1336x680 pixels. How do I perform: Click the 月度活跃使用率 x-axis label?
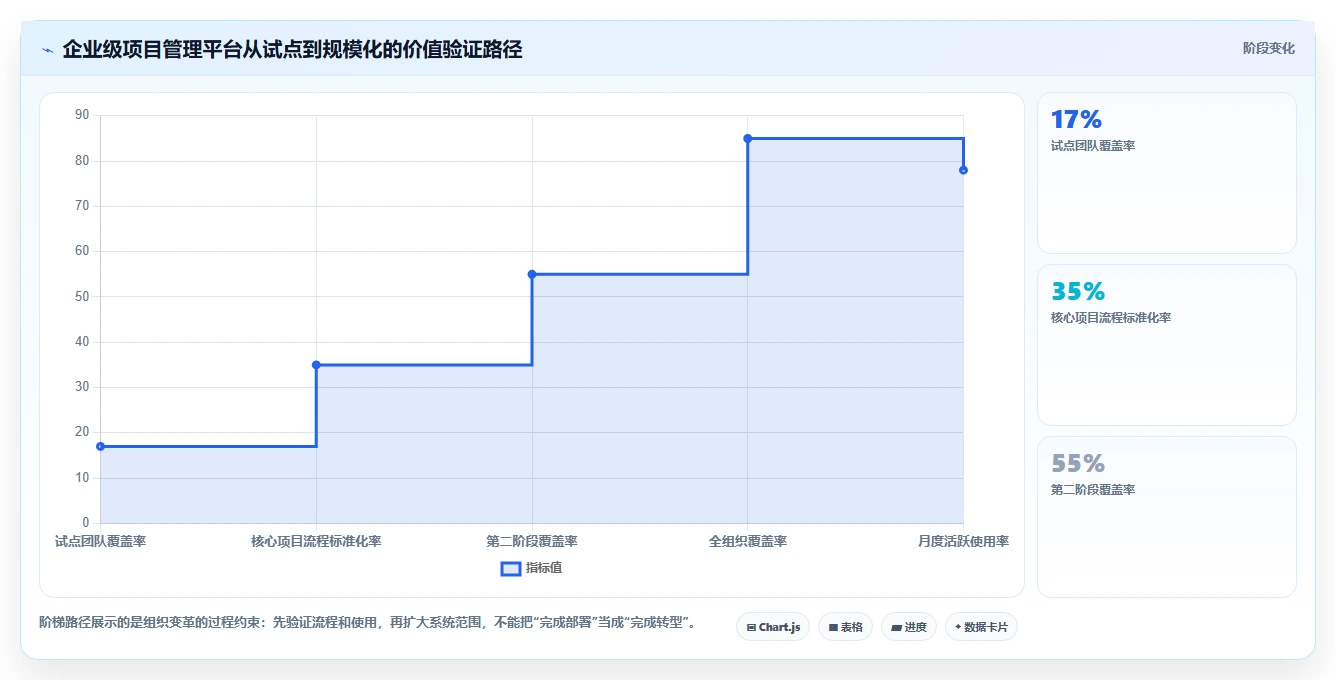click(x=963, y=541)
